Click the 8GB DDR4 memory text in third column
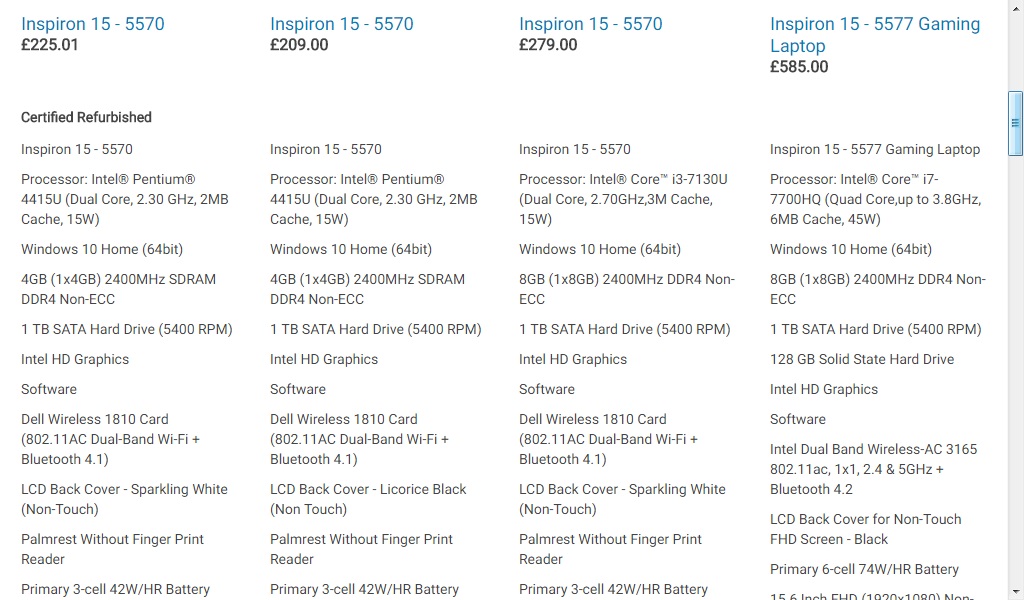1024x600 pixels. point(626,289)
